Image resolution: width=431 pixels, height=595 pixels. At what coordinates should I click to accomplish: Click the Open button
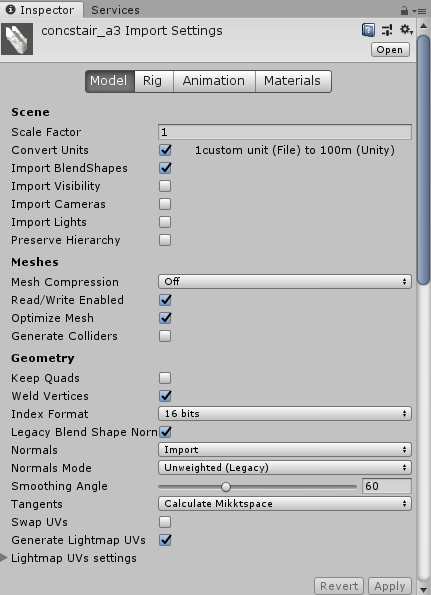pos(390,50)
